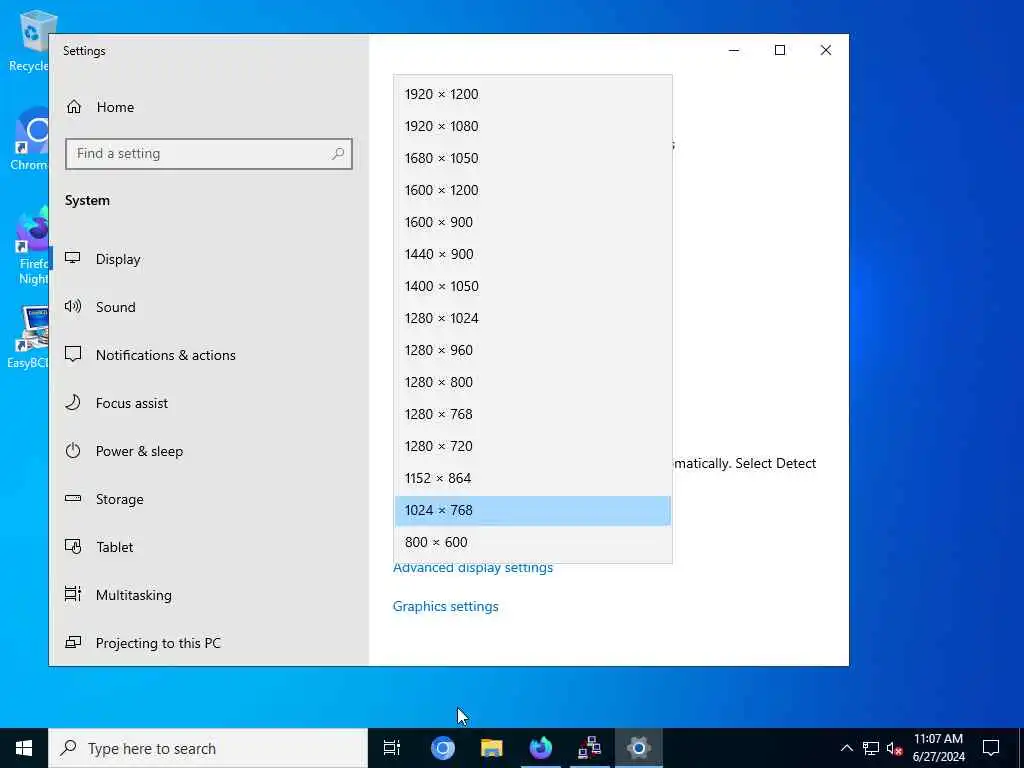
Task: Open Task View from taskbar
Action: tap(392, 748)
